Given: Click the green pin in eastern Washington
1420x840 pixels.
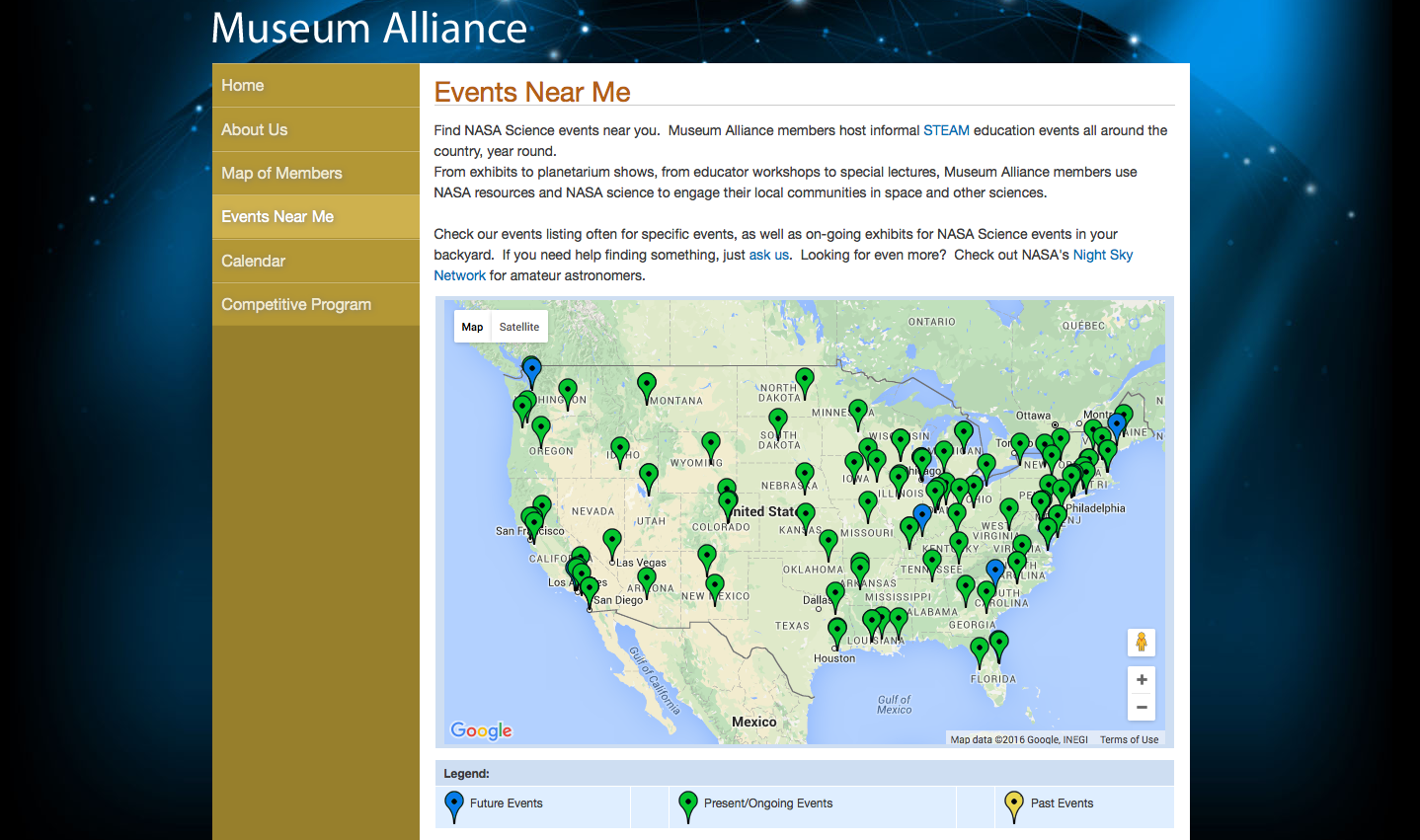Looking at the screenshot, I should [x=568, y=394].
